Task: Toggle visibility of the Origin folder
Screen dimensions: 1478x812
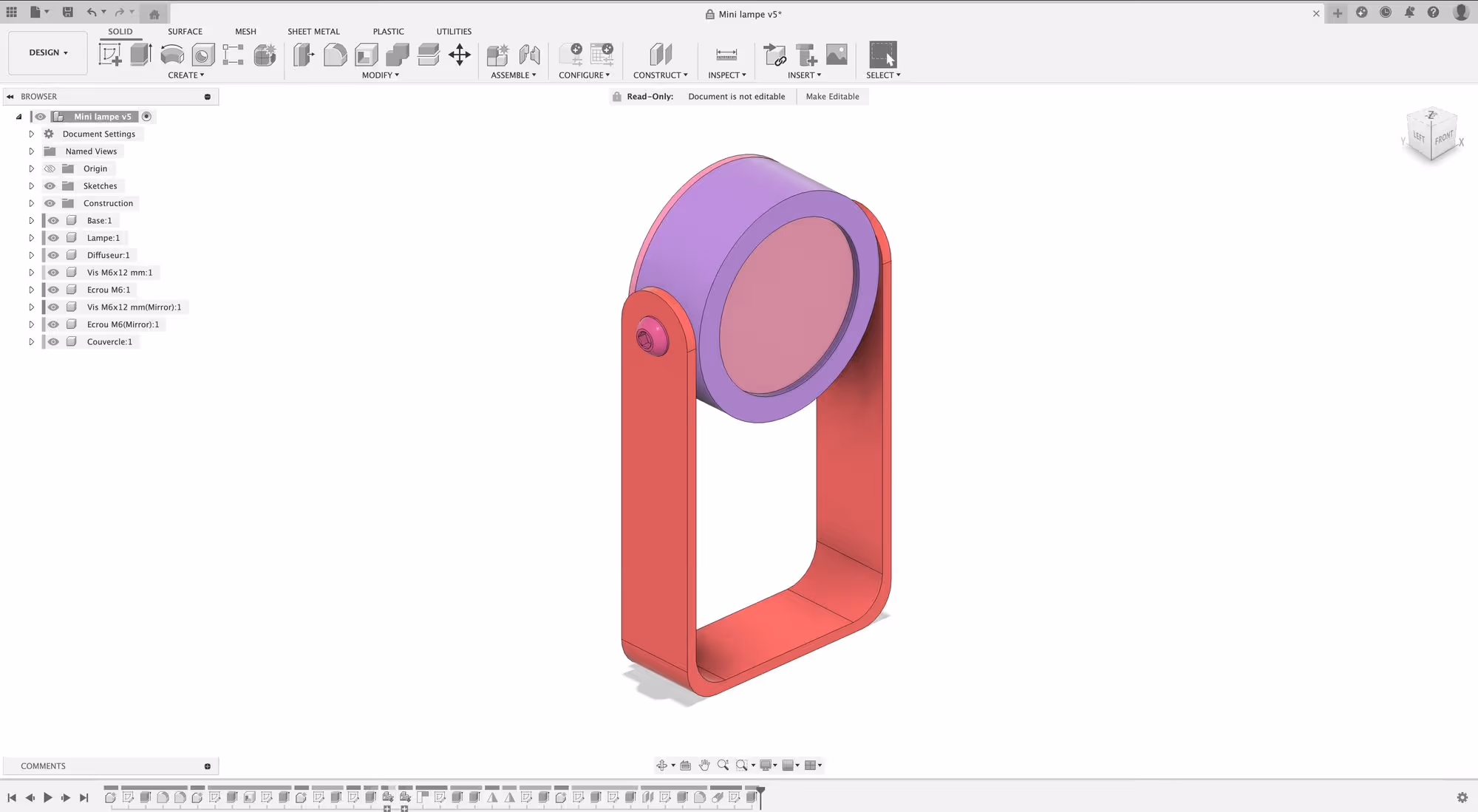Action: (x=50, y=168)
